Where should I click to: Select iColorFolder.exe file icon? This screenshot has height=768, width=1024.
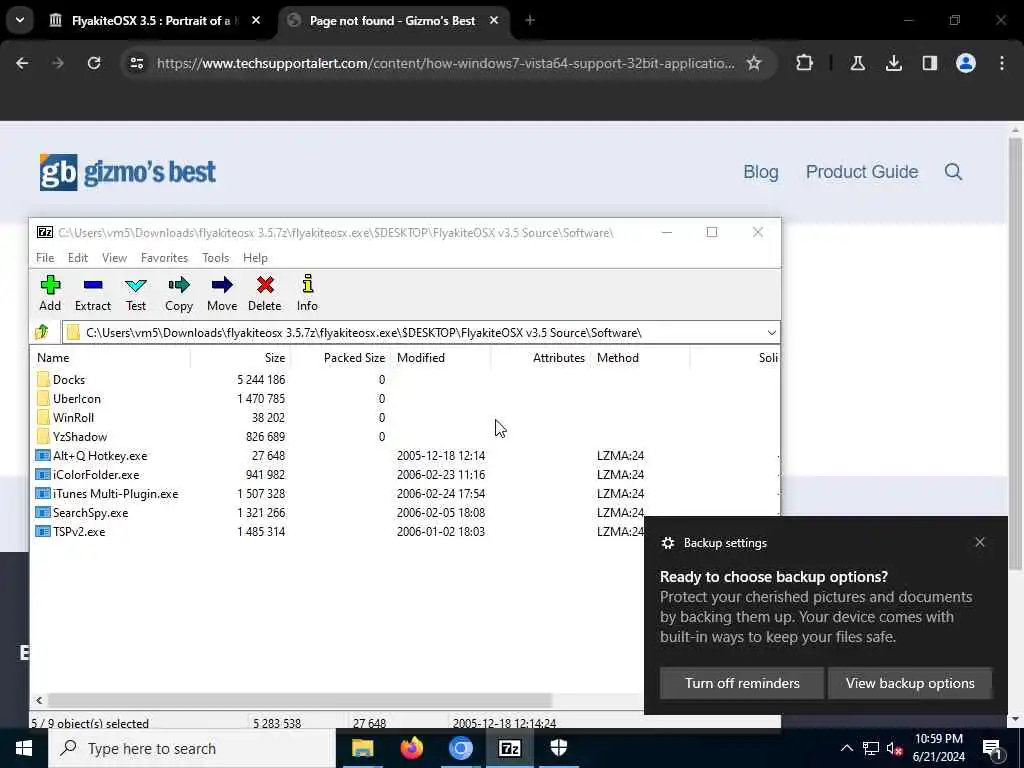(x=43, y=474)
